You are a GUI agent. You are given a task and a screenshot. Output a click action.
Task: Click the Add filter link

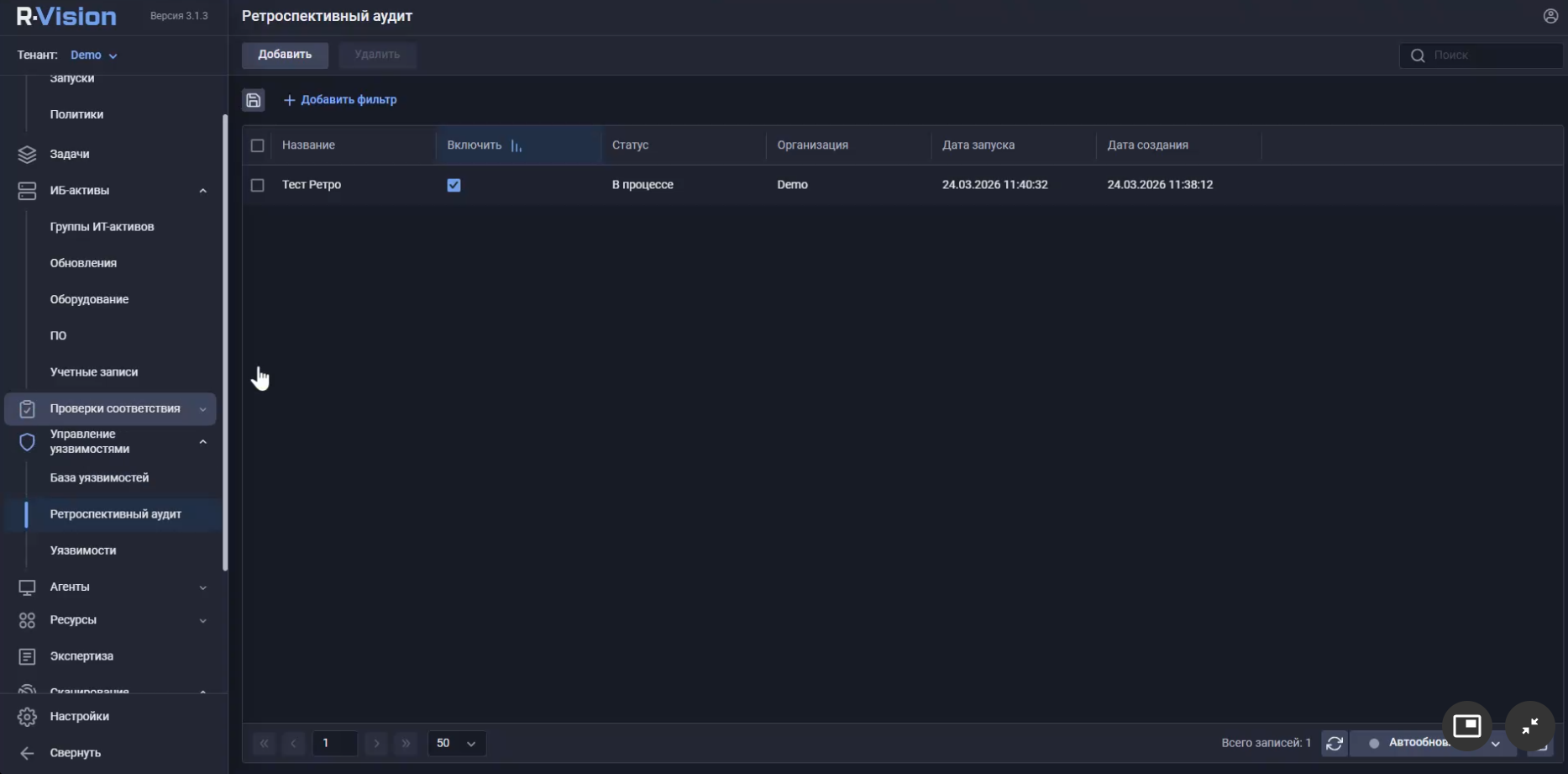340,100
